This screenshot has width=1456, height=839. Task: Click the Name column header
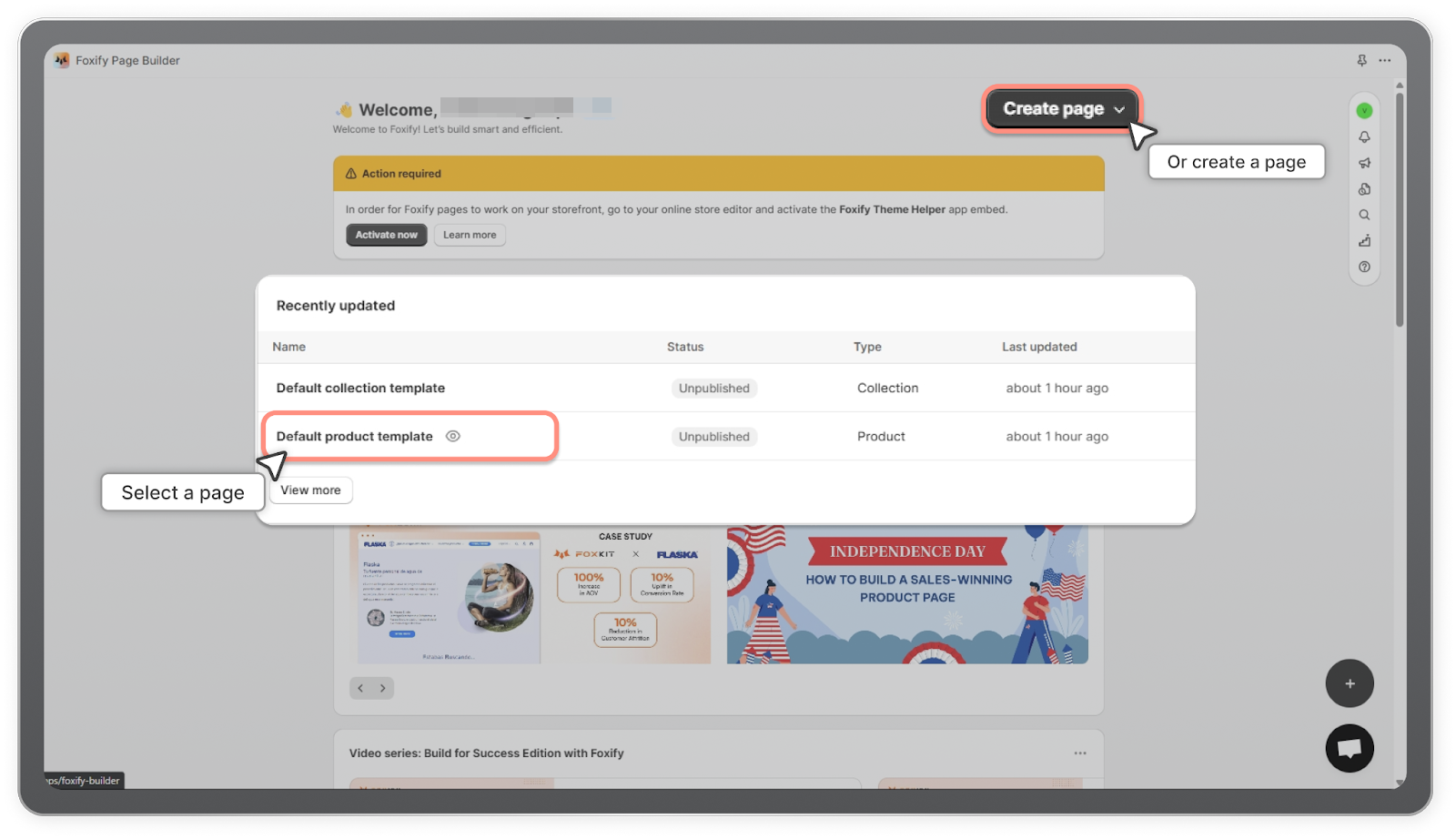pos(288,347)
